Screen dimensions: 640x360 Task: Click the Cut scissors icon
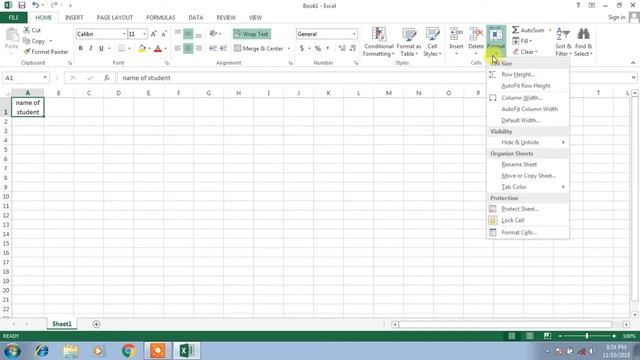27,30
